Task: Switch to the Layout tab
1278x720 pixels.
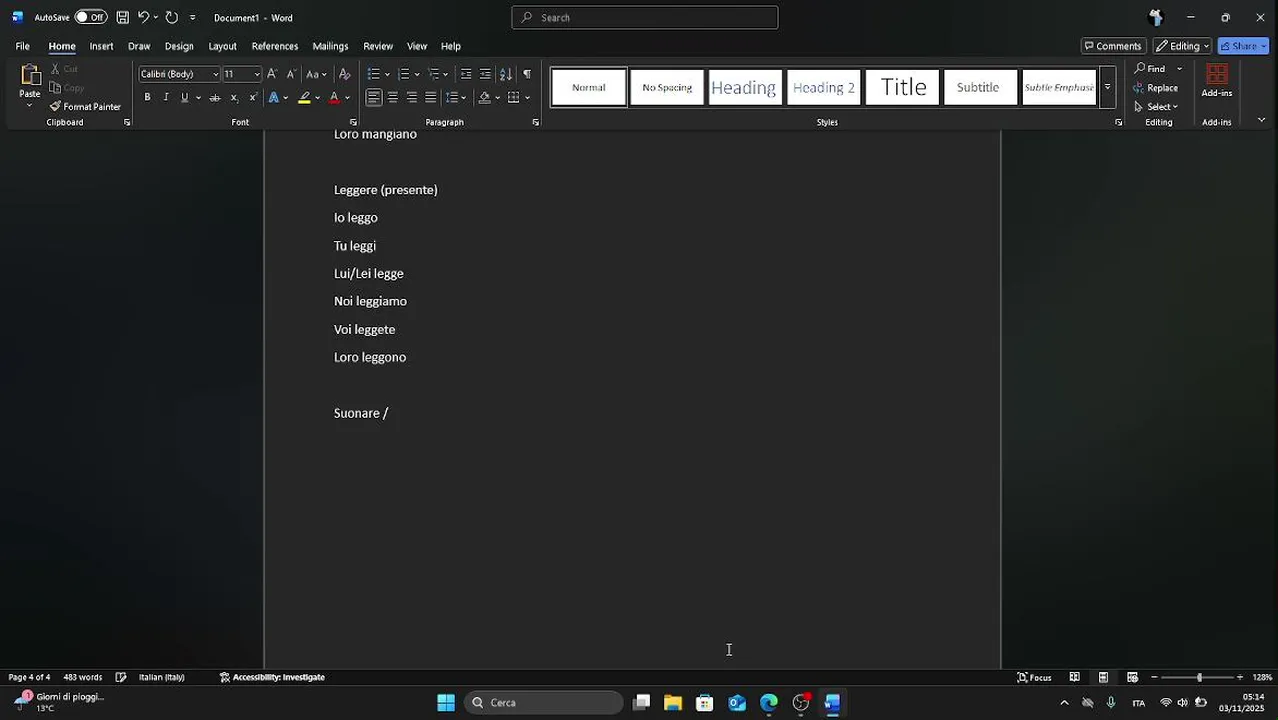Action: [222, 46]
